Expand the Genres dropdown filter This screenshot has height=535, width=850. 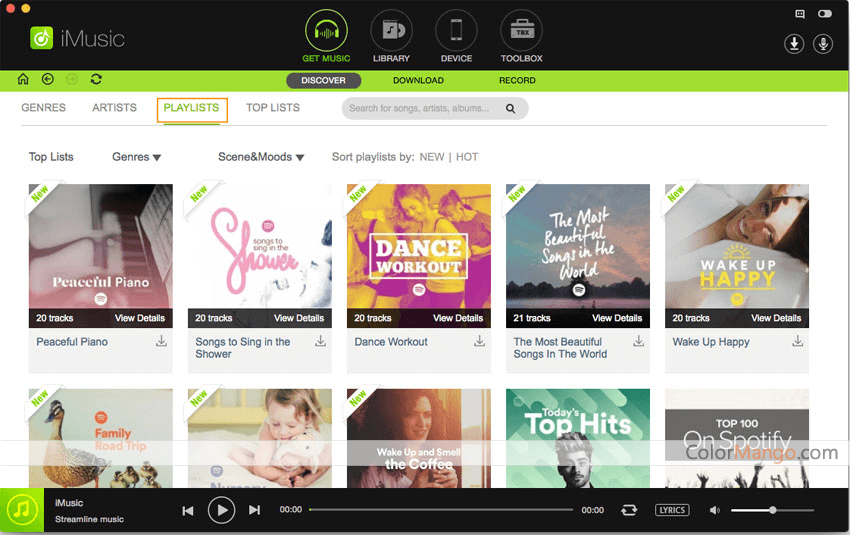136,157
